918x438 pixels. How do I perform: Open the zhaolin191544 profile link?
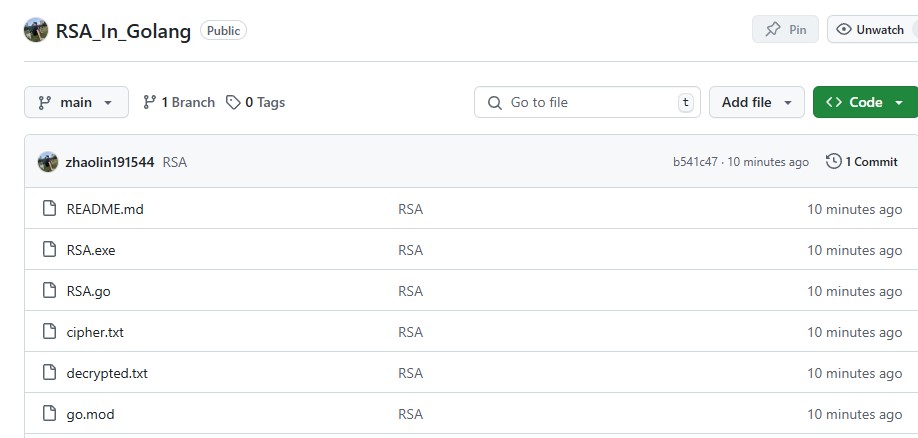point(109,161)
